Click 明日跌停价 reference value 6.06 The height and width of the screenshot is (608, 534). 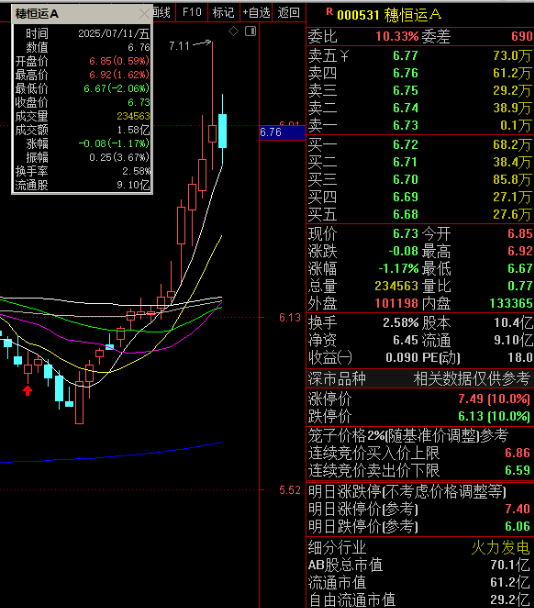click(x=517, y=526)
